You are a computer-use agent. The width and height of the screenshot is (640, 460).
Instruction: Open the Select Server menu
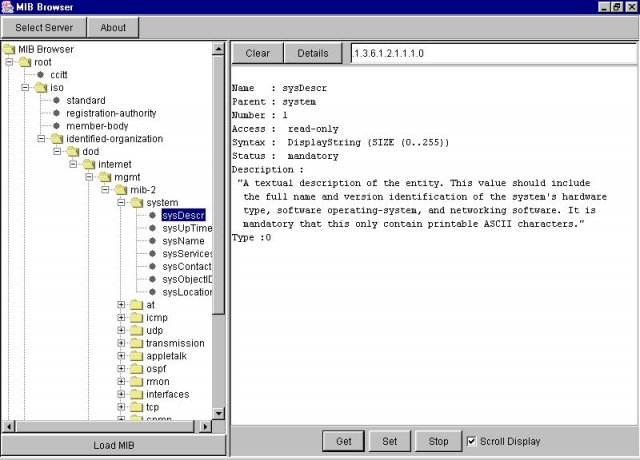click(44, 28)
